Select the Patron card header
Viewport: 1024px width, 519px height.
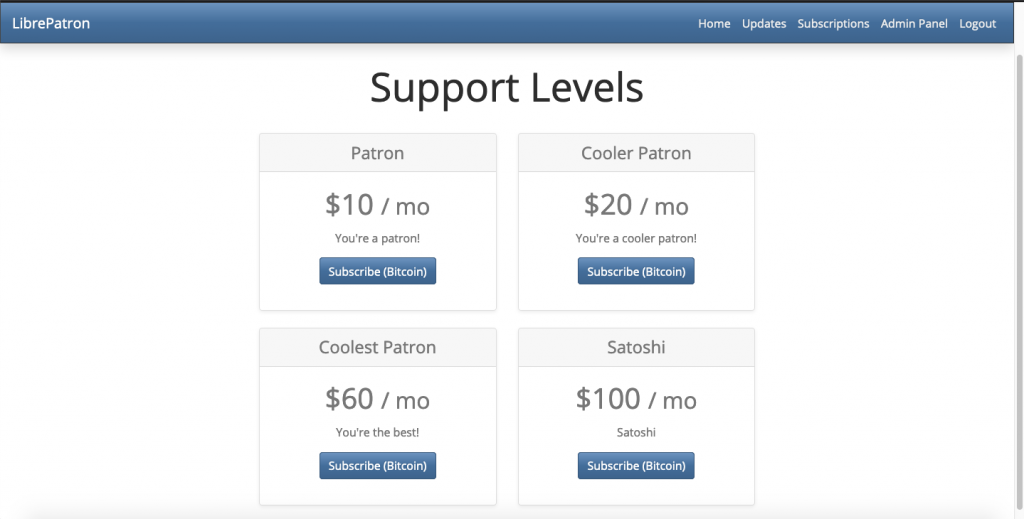(x=377, y=153)
